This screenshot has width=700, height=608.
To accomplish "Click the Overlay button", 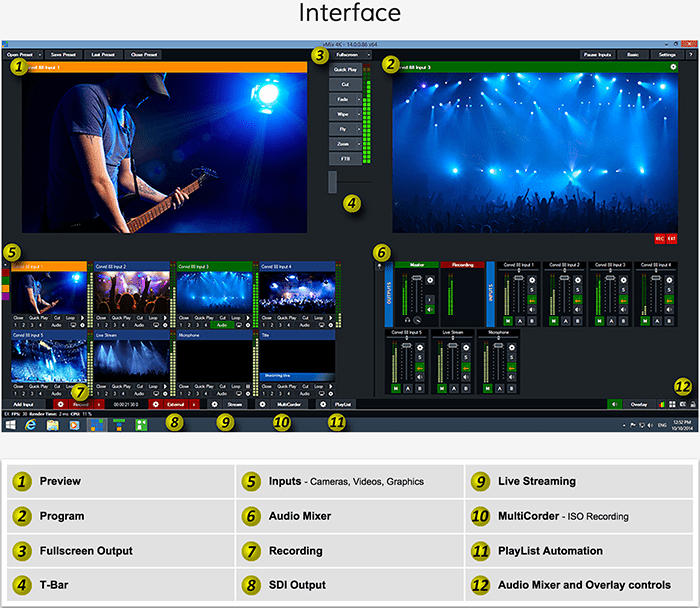I will coord(638,404).
